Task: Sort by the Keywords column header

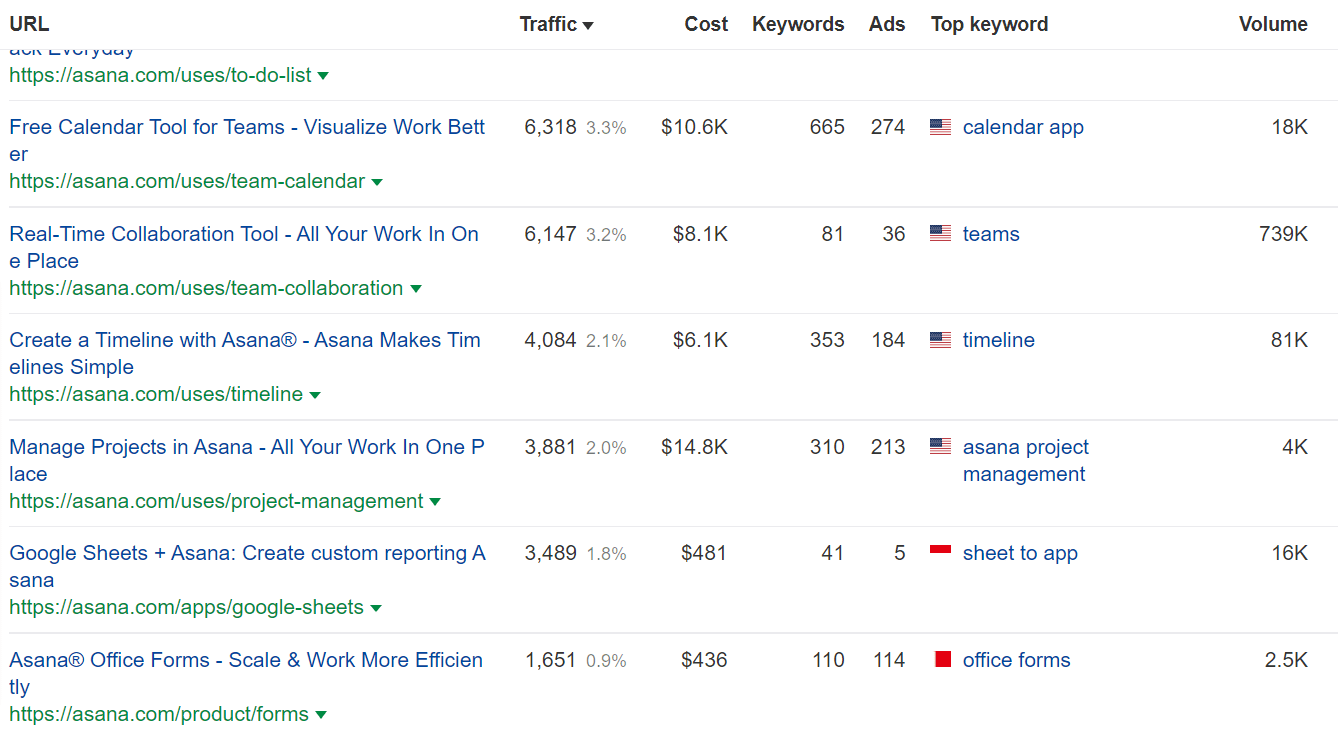Action: 797,25
